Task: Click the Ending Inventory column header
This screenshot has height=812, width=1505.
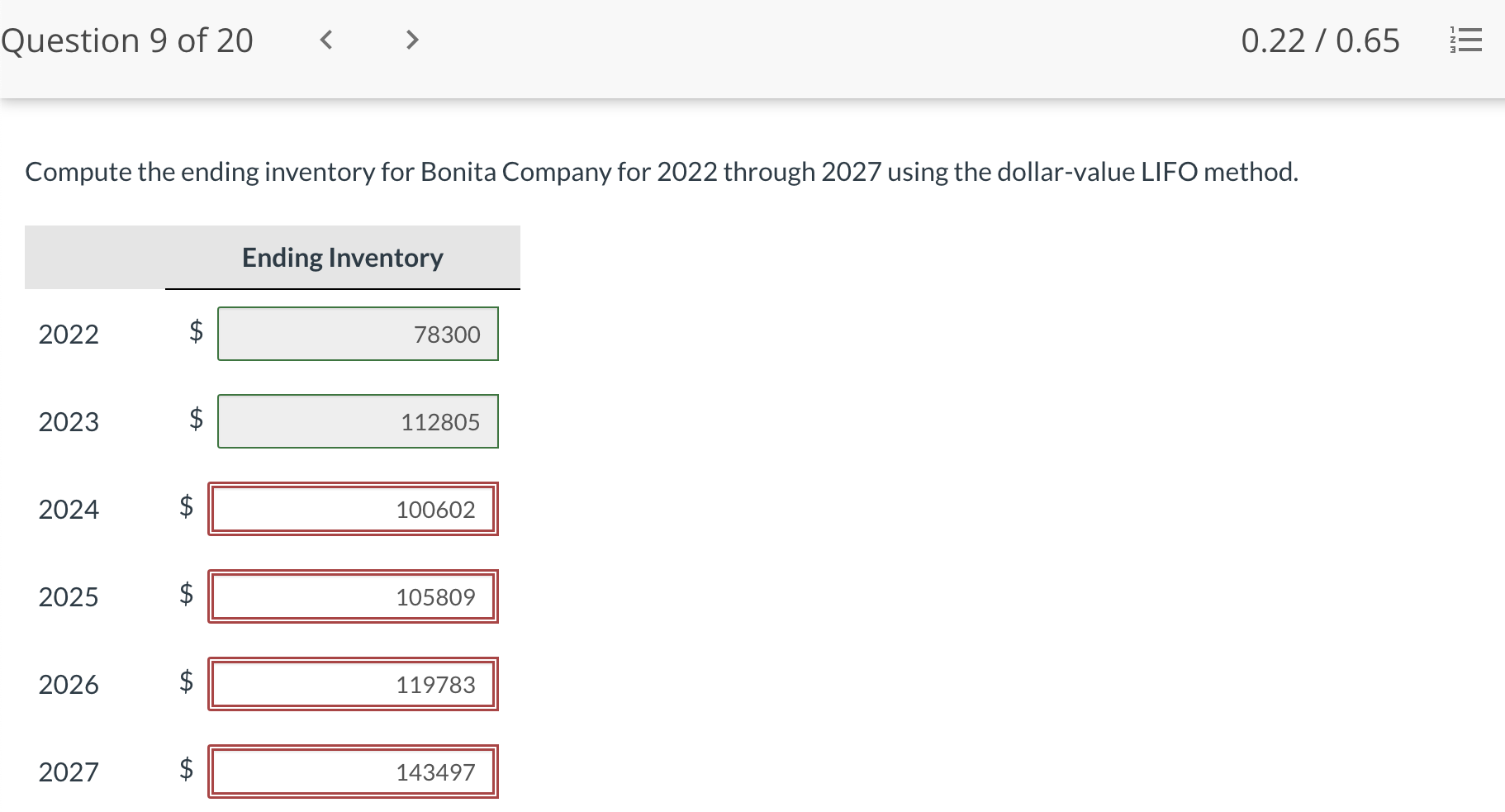Action: 343,258
